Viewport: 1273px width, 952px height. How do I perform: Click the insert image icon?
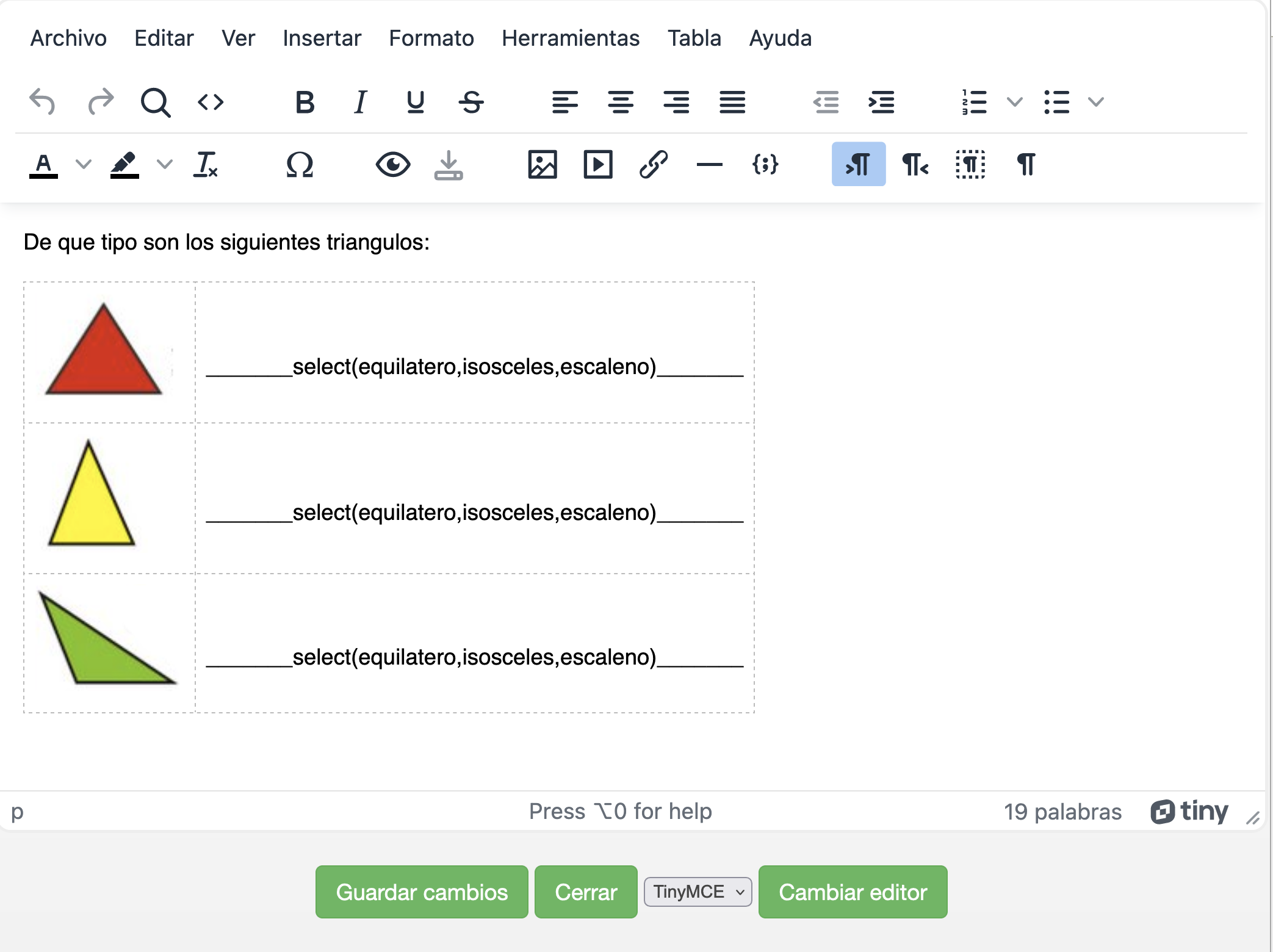(542, 164)
